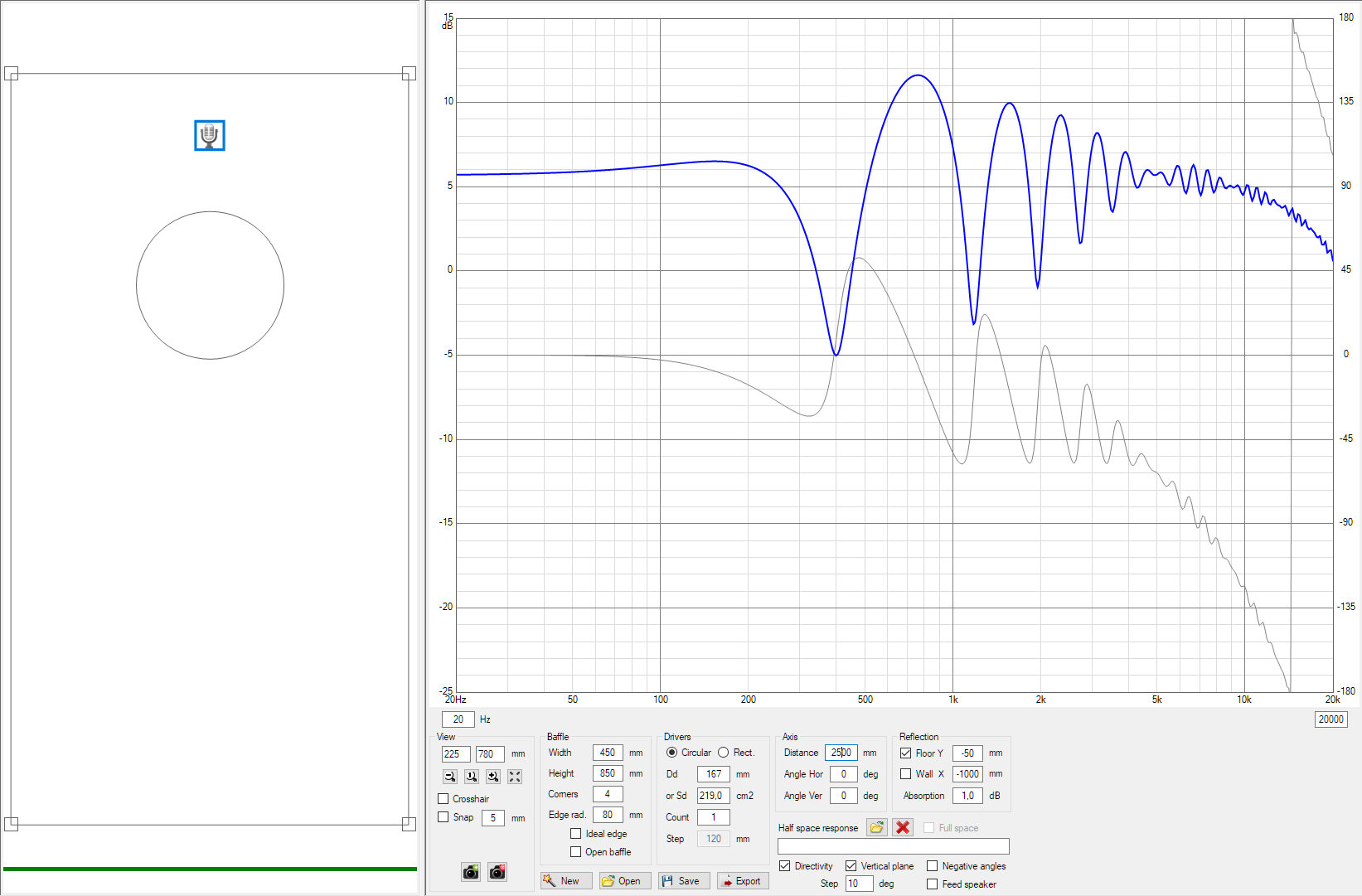Edit the Wall X distance field
This screenshot has width=1362, height=896.
pyautogui.click(x=967, y=774)
